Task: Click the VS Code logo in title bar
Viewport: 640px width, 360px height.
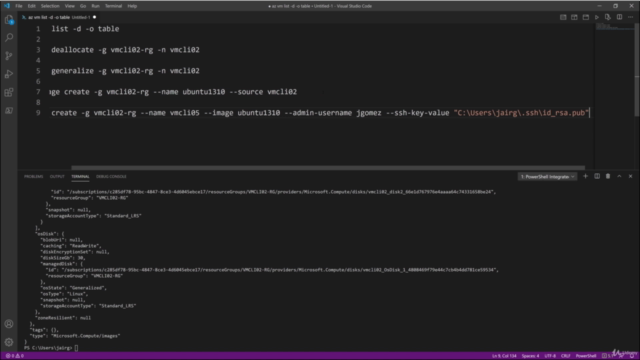Action: pos(7,6)
